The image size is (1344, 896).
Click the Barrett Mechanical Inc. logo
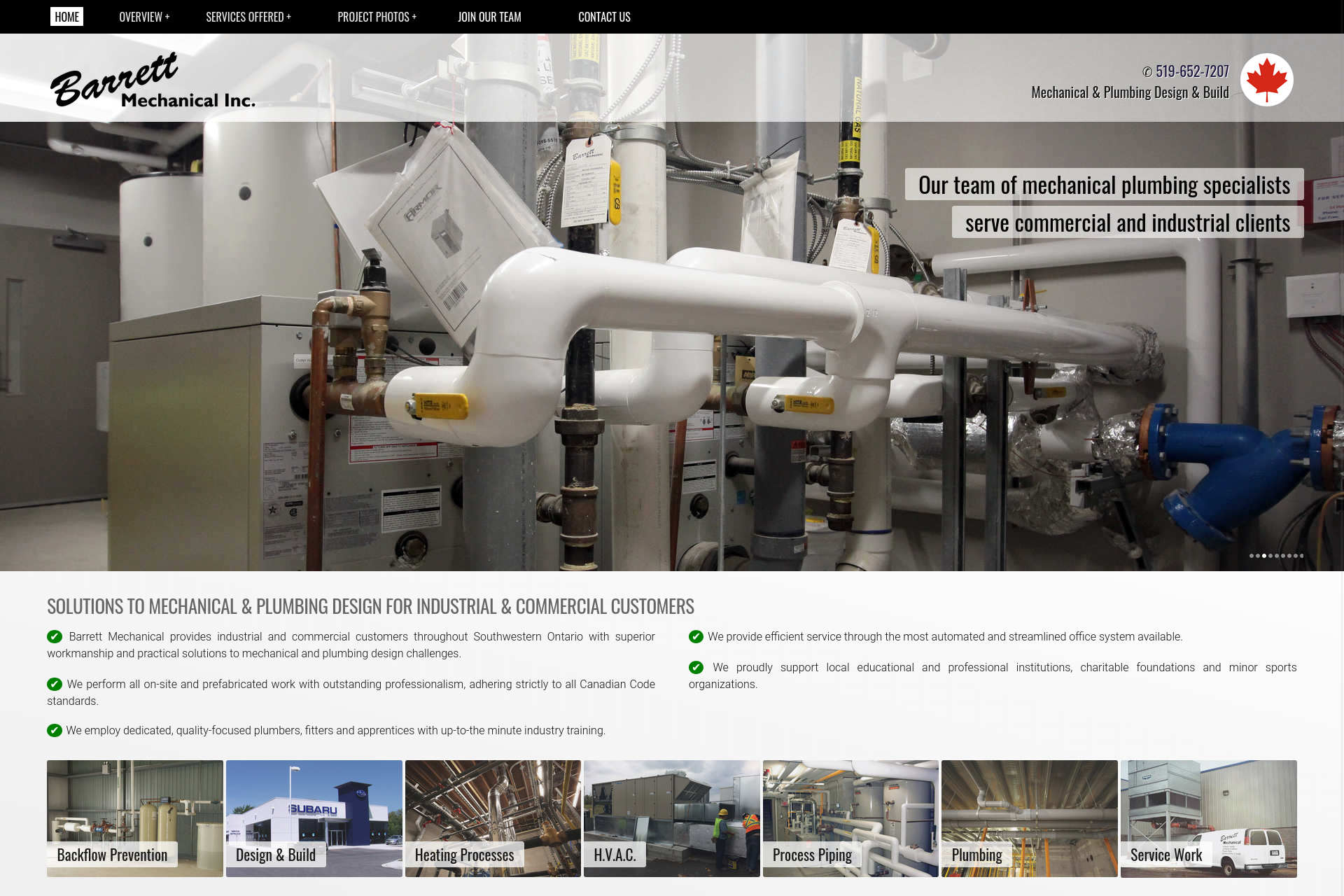pyautogui.click(x=153, y=81)
